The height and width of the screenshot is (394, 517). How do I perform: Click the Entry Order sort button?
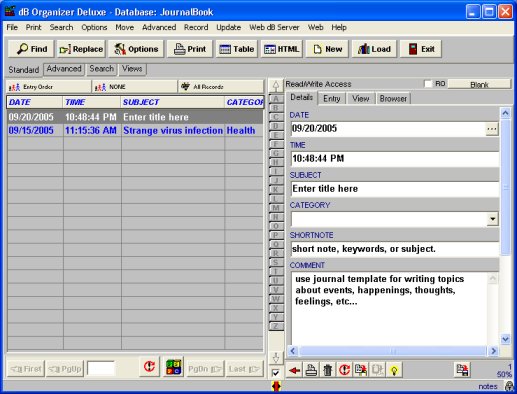click(48, 87)
